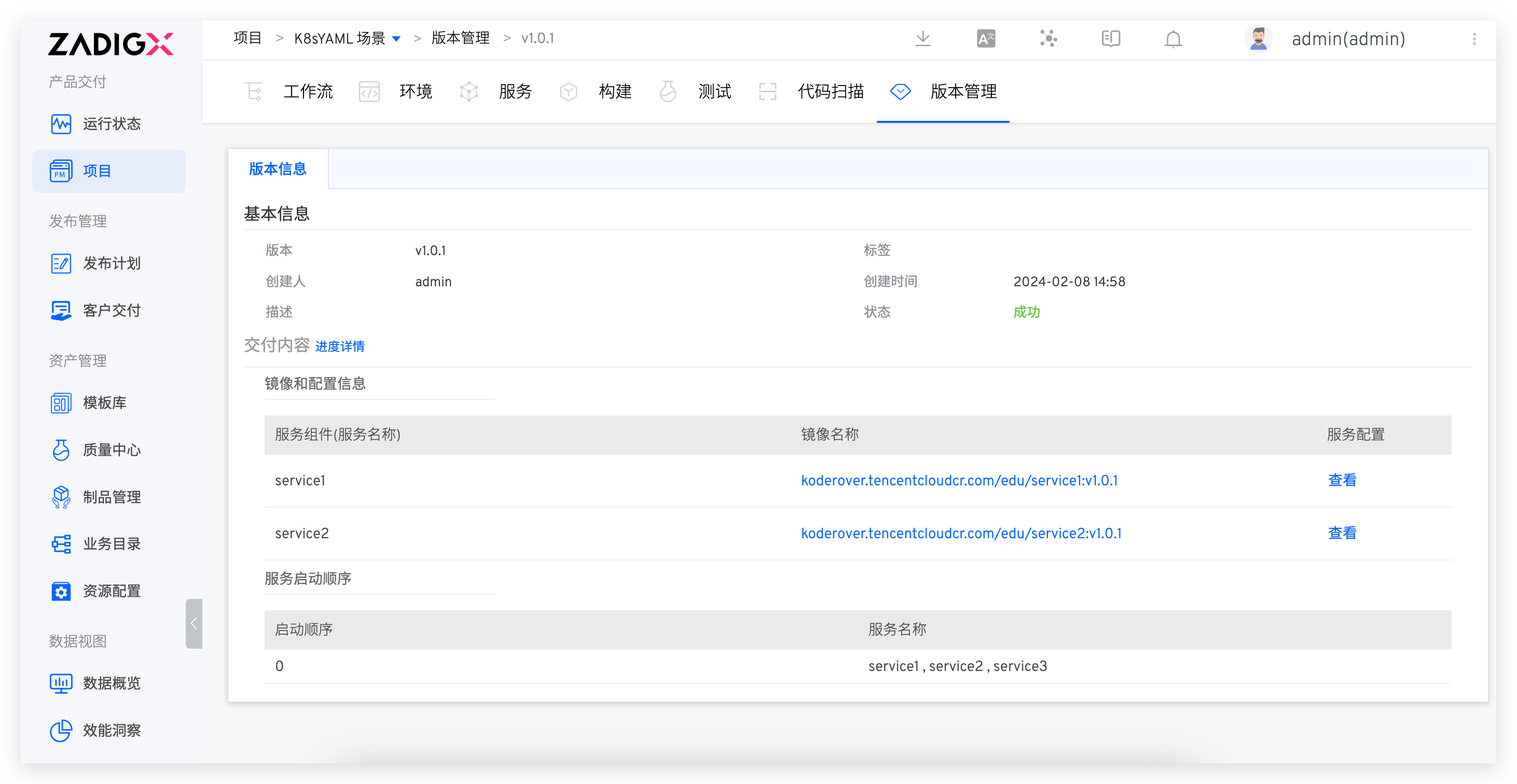Open 制品管理 in the sidebar

[112, 497]
